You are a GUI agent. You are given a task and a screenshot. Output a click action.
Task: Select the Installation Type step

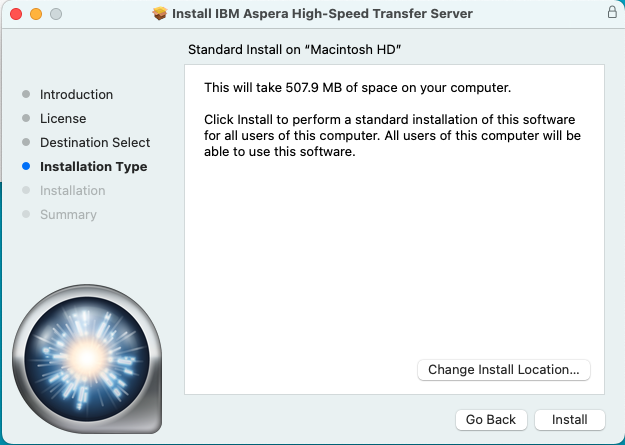(94, 166)
